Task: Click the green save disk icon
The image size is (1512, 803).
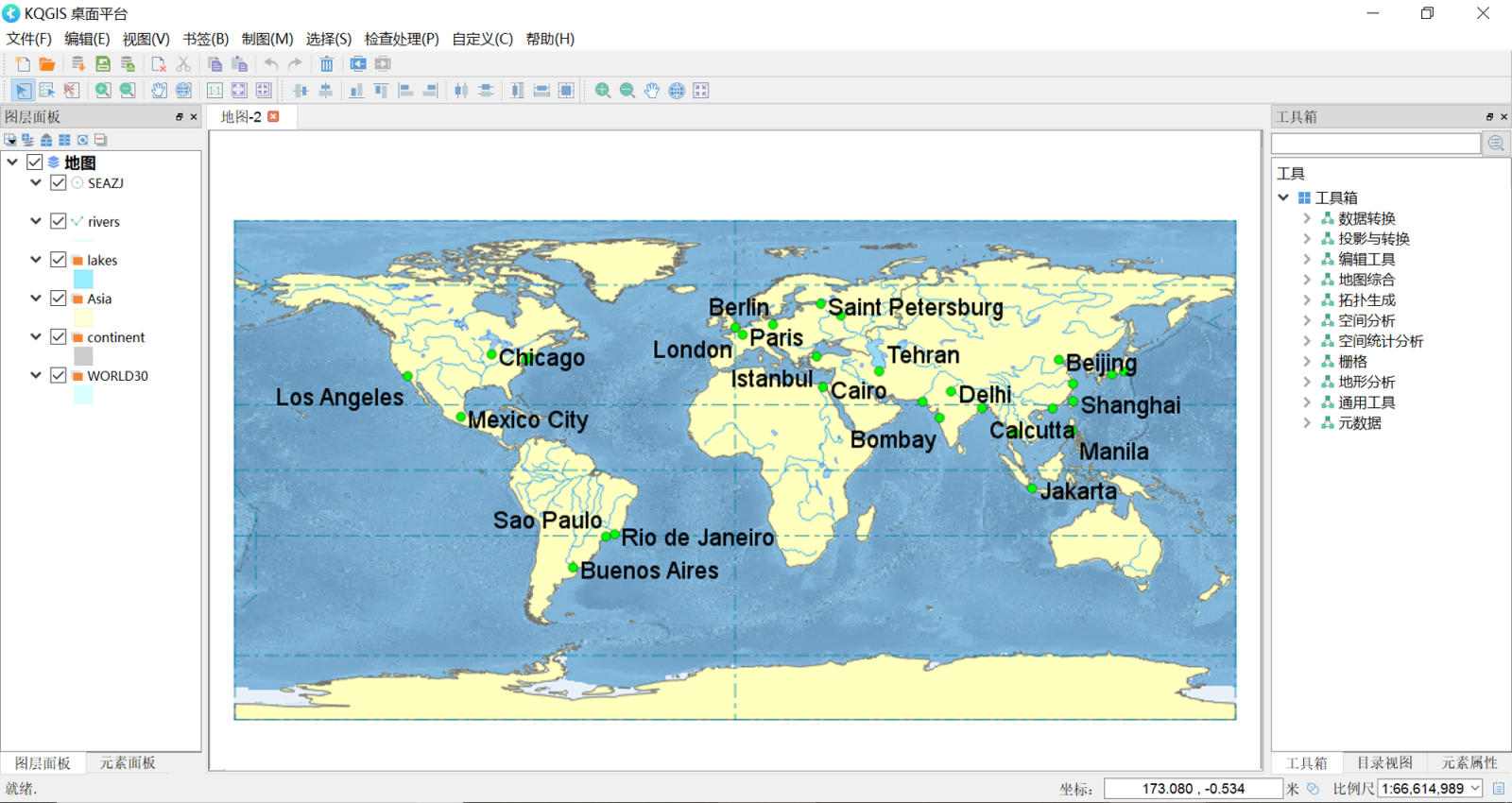Action: click(103, 64)
